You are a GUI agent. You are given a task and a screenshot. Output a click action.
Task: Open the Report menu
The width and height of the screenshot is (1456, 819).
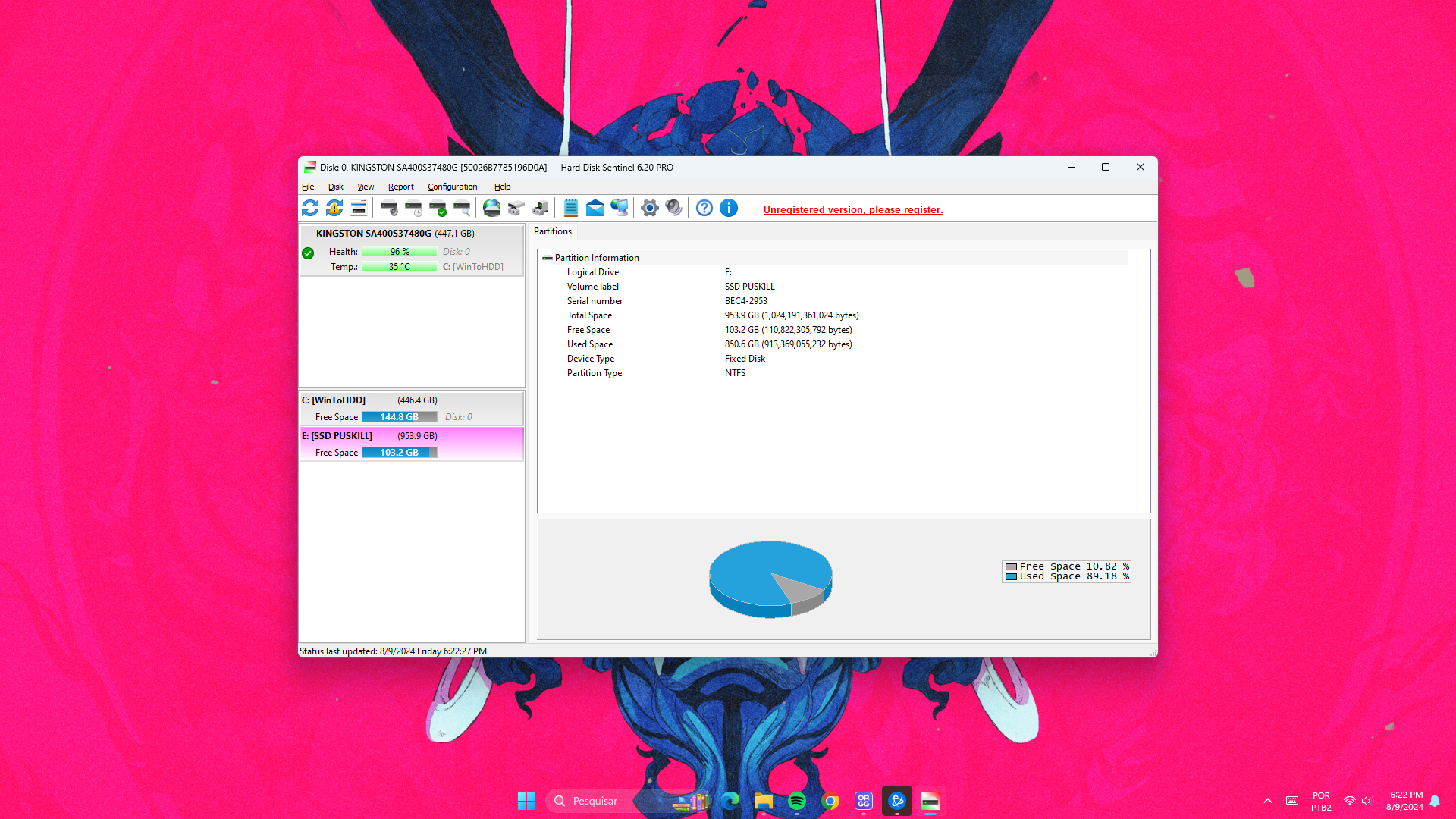(401, 187)
